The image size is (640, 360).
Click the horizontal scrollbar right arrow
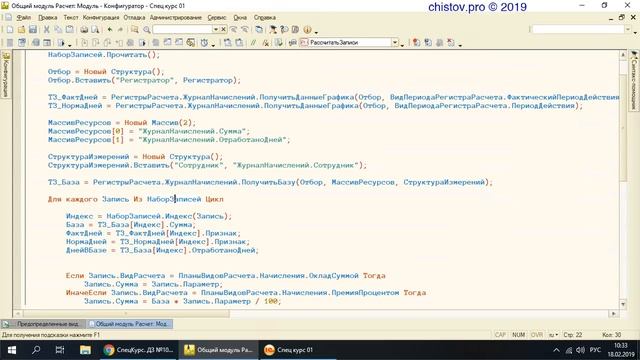coord(613,313)
